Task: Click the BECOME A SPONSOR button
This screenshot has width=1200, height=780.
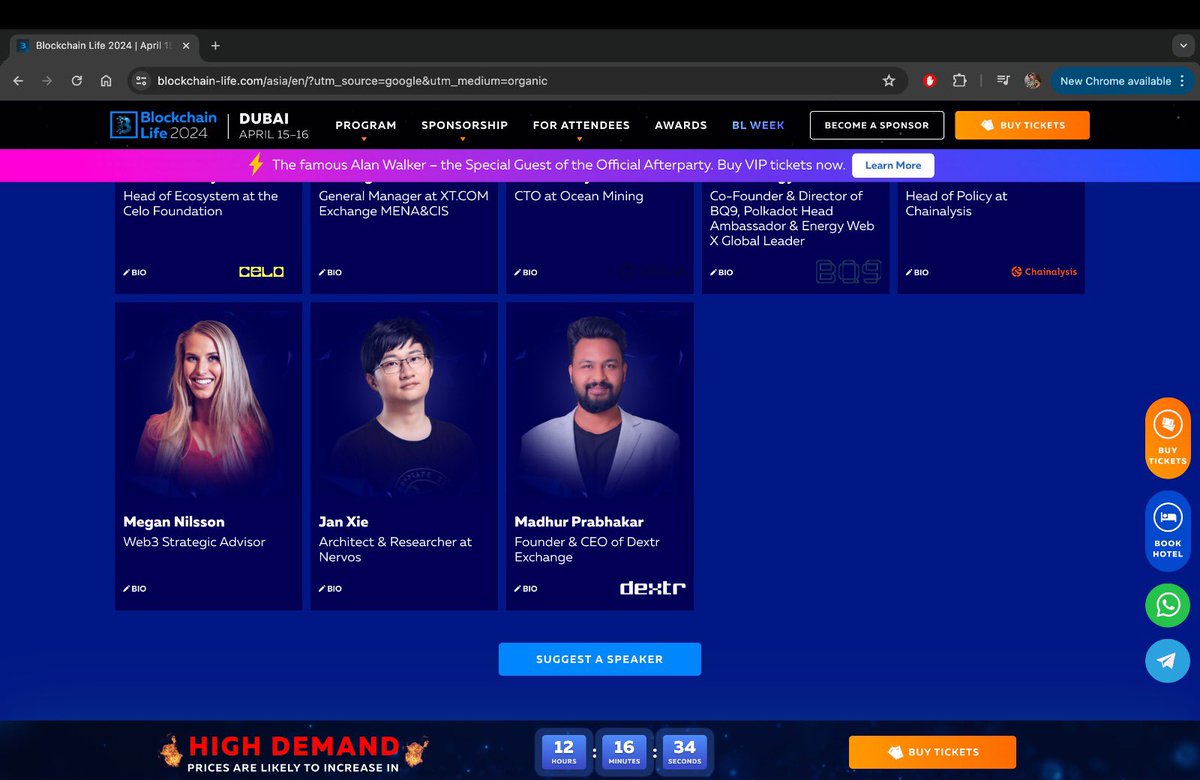Action: click(876, 125)
